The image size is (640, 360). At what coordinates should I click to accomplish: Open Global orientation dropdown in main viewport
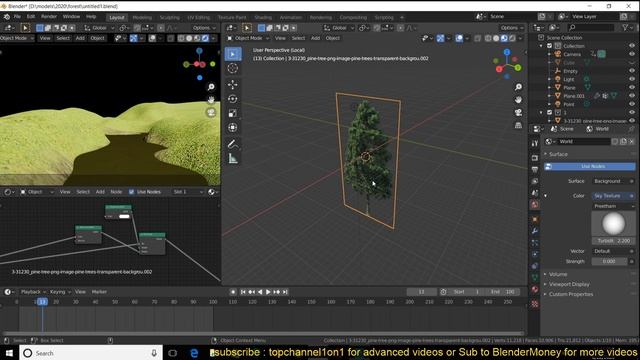pos(340,28)
